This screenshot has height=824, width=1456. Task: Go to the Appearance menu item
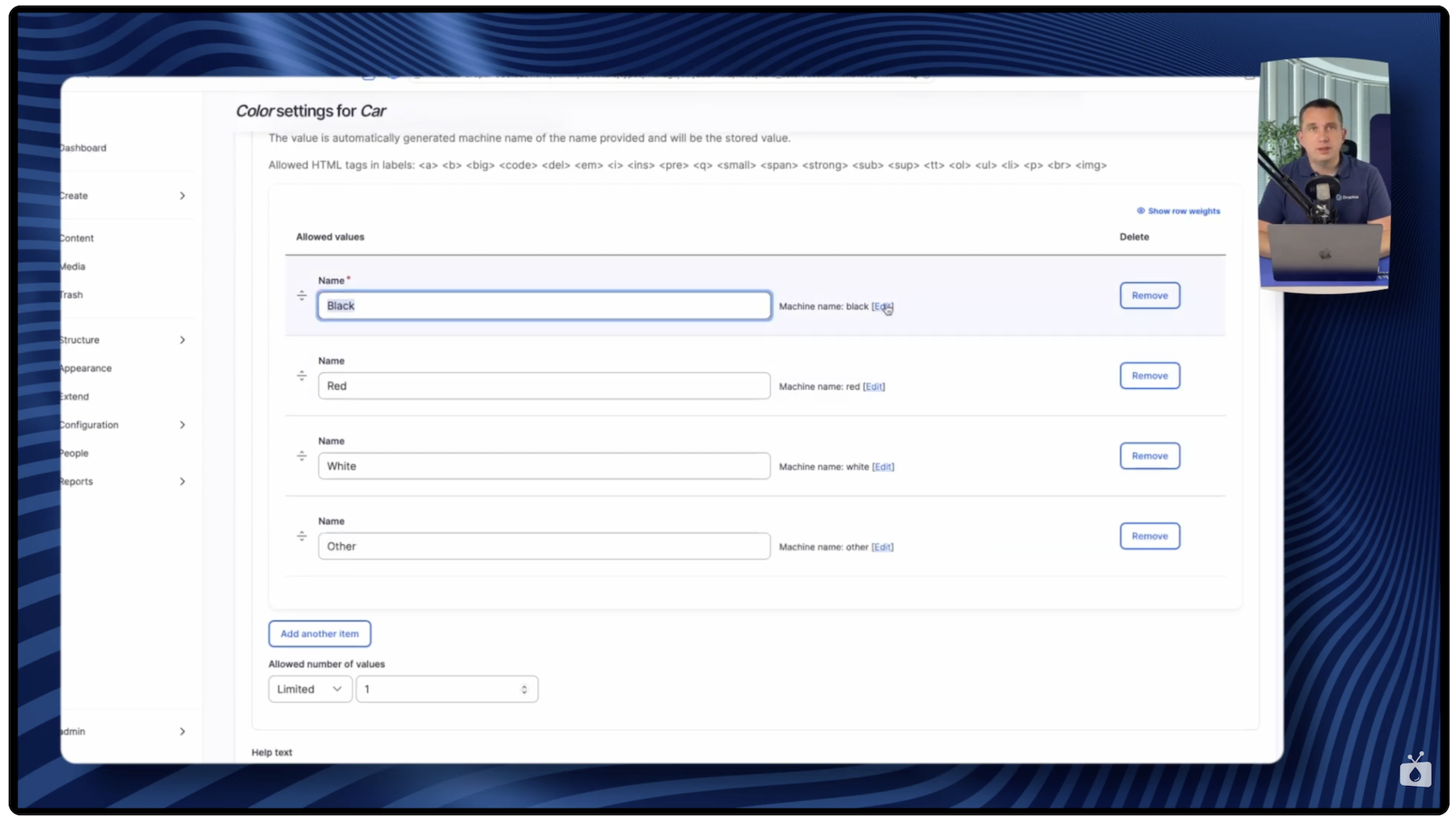85,369
